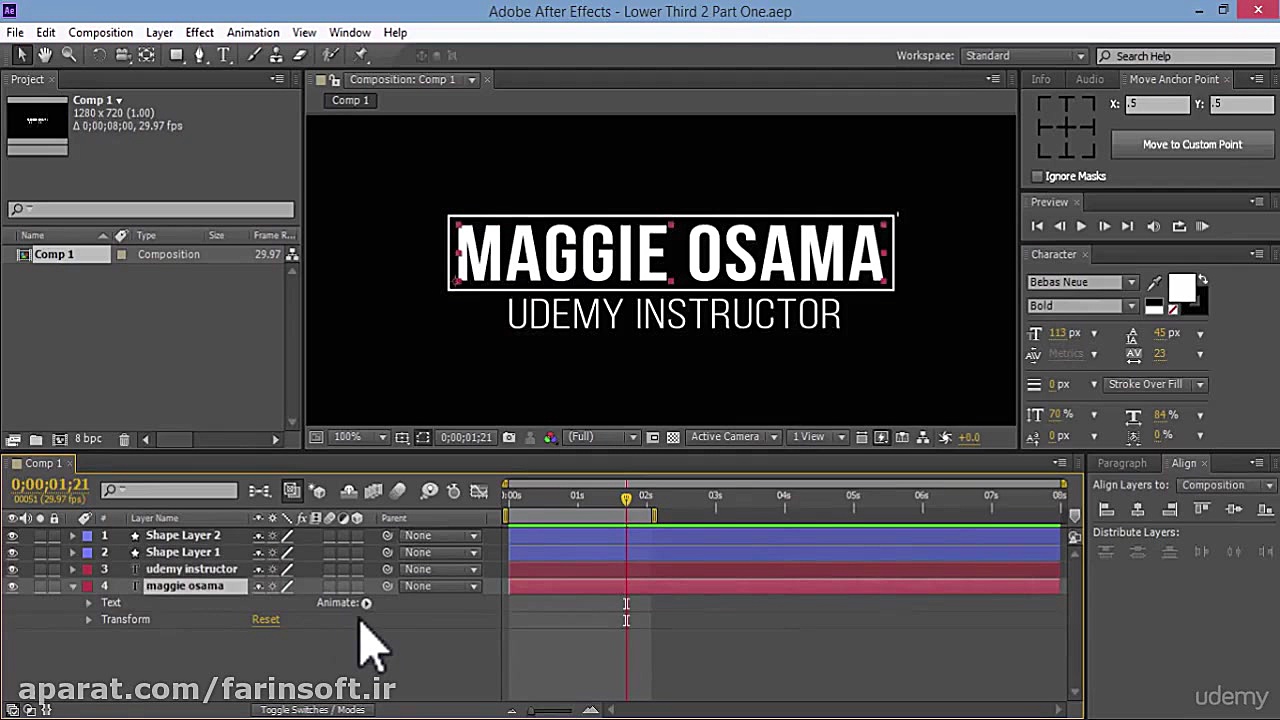Open the Animation menu
This screenshot has width=1280, height=720.
click(253, 33)
